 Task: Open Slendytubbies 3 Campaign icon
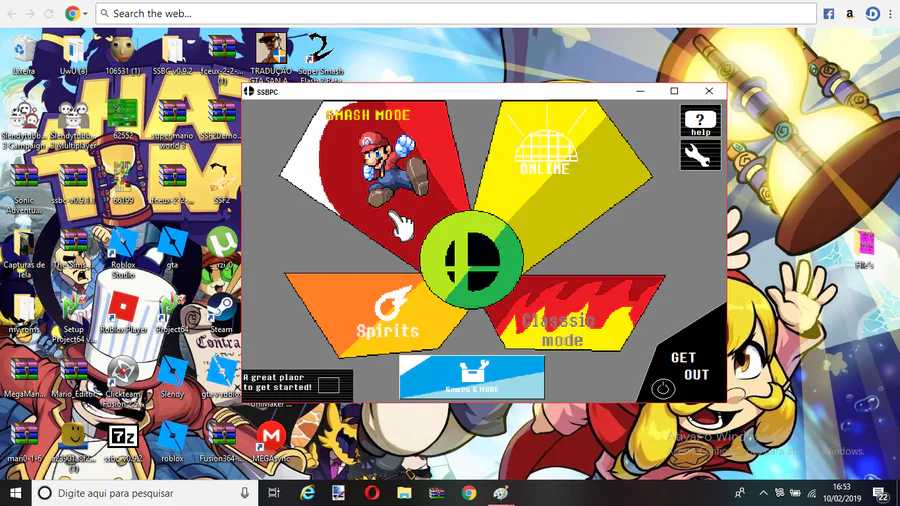pos(24,124)
